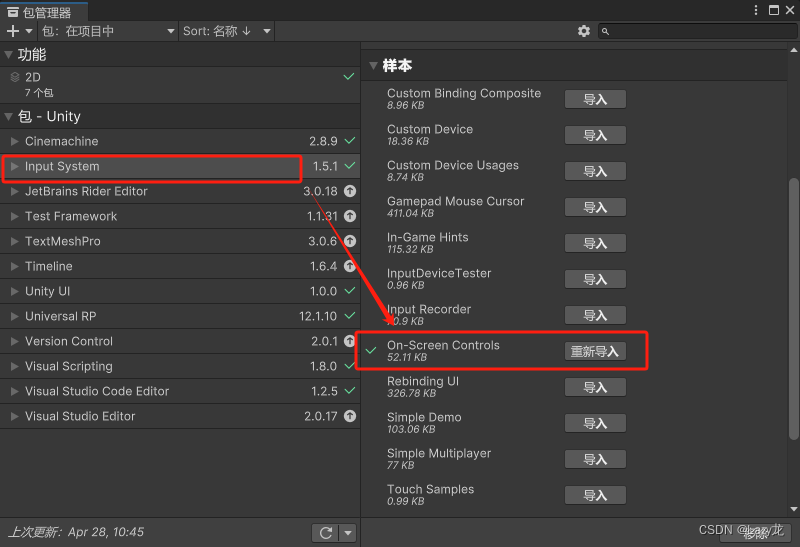Open the Sort 名称 dropdown

point(227,31)
